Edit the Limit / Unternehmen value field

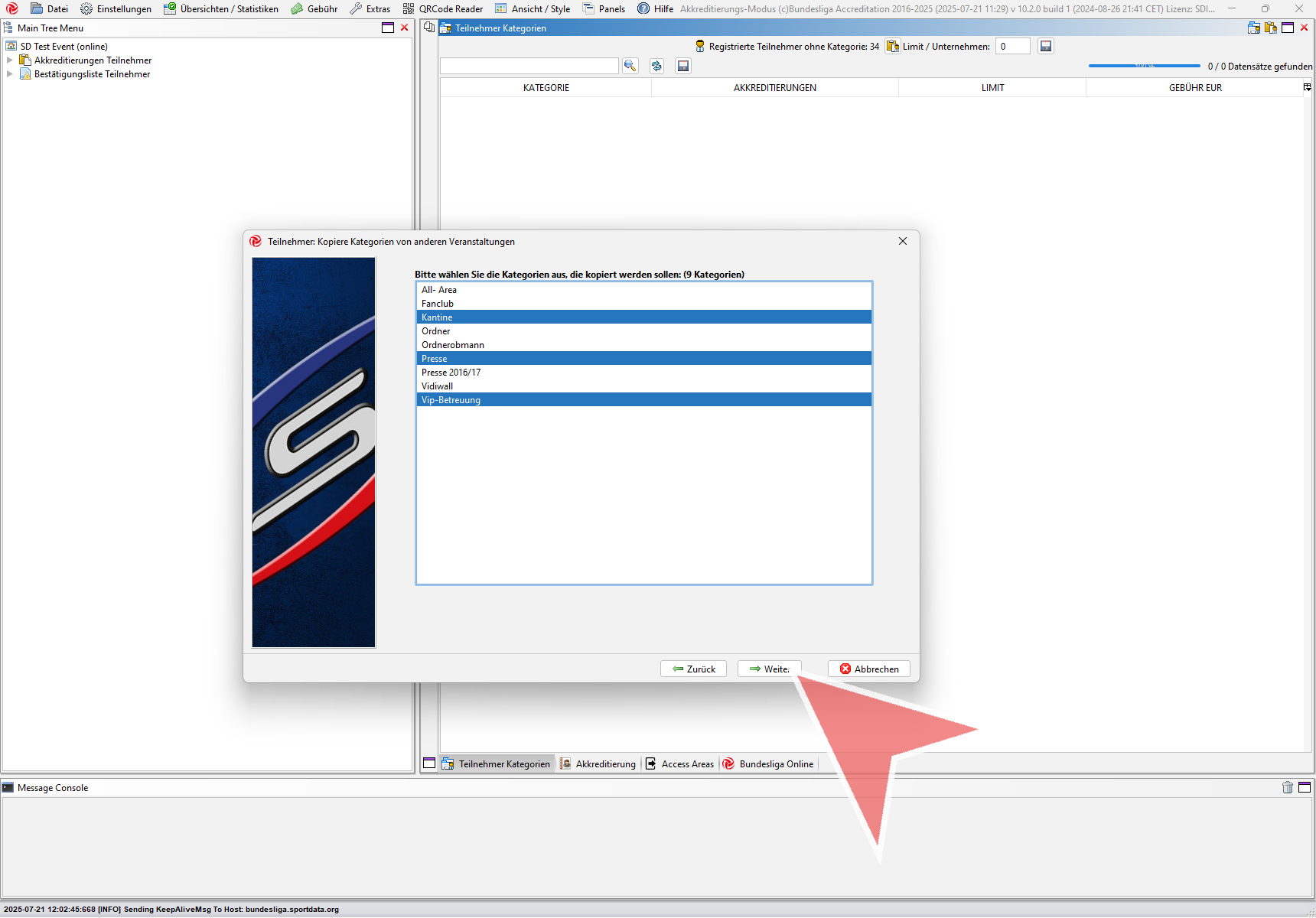point(1012,46)
